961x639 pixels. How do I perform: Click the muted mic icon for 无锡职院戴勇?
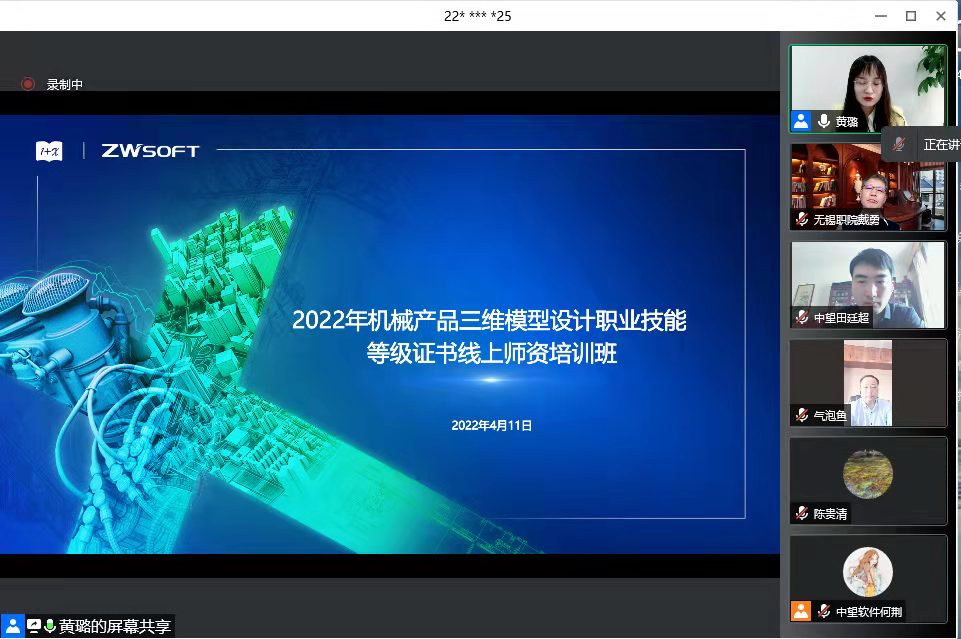click(802, 219)
